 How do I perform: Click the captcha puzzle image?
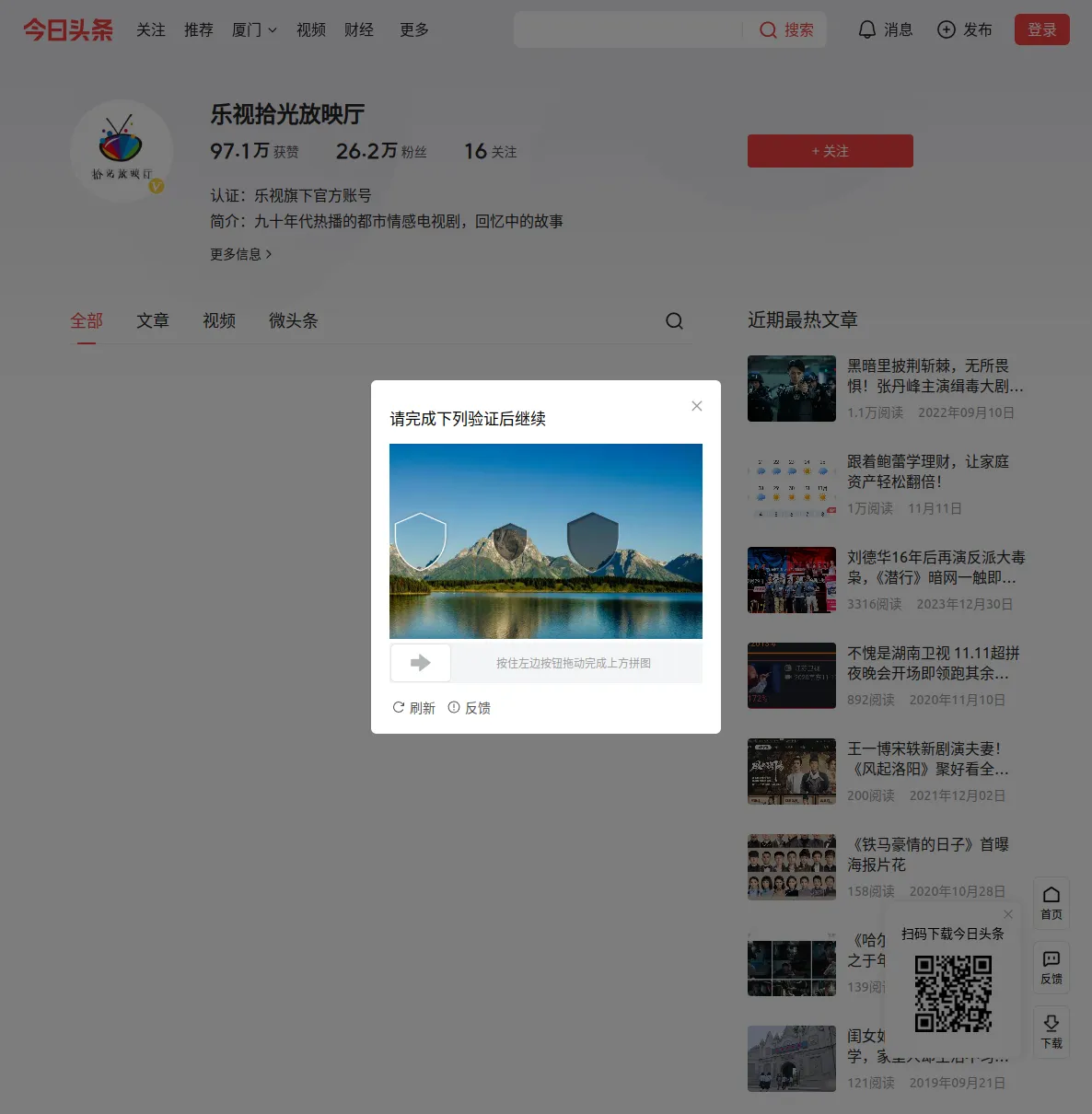pyautogui.click(x=546, y=541)
